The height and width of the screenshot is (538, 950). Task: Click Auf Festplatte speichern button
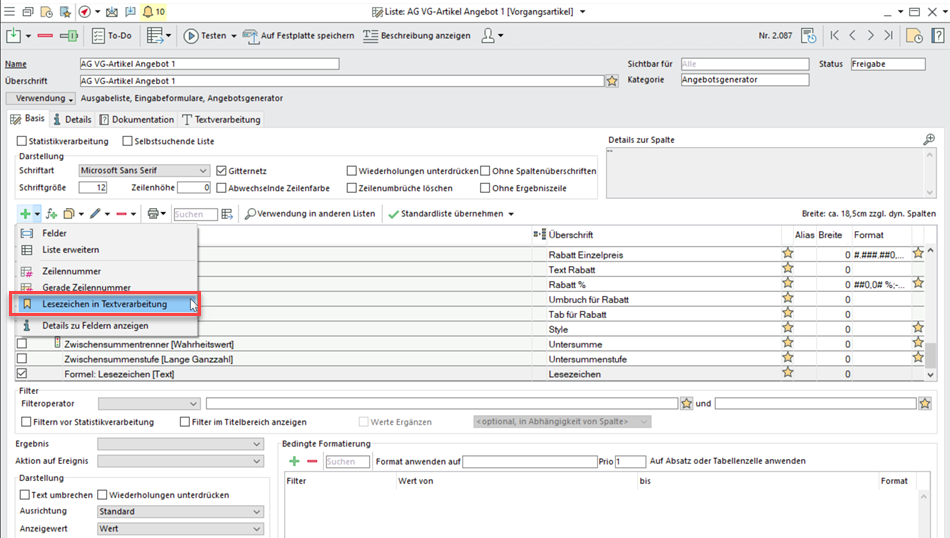click(299, 35)
